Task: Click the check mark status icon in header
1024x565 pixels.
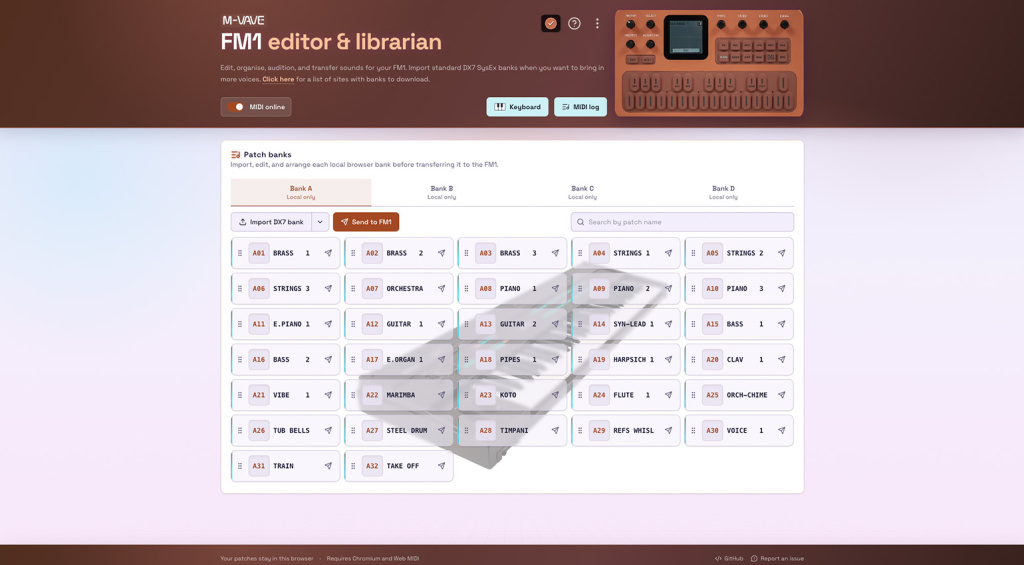Action: coord(551,24)
